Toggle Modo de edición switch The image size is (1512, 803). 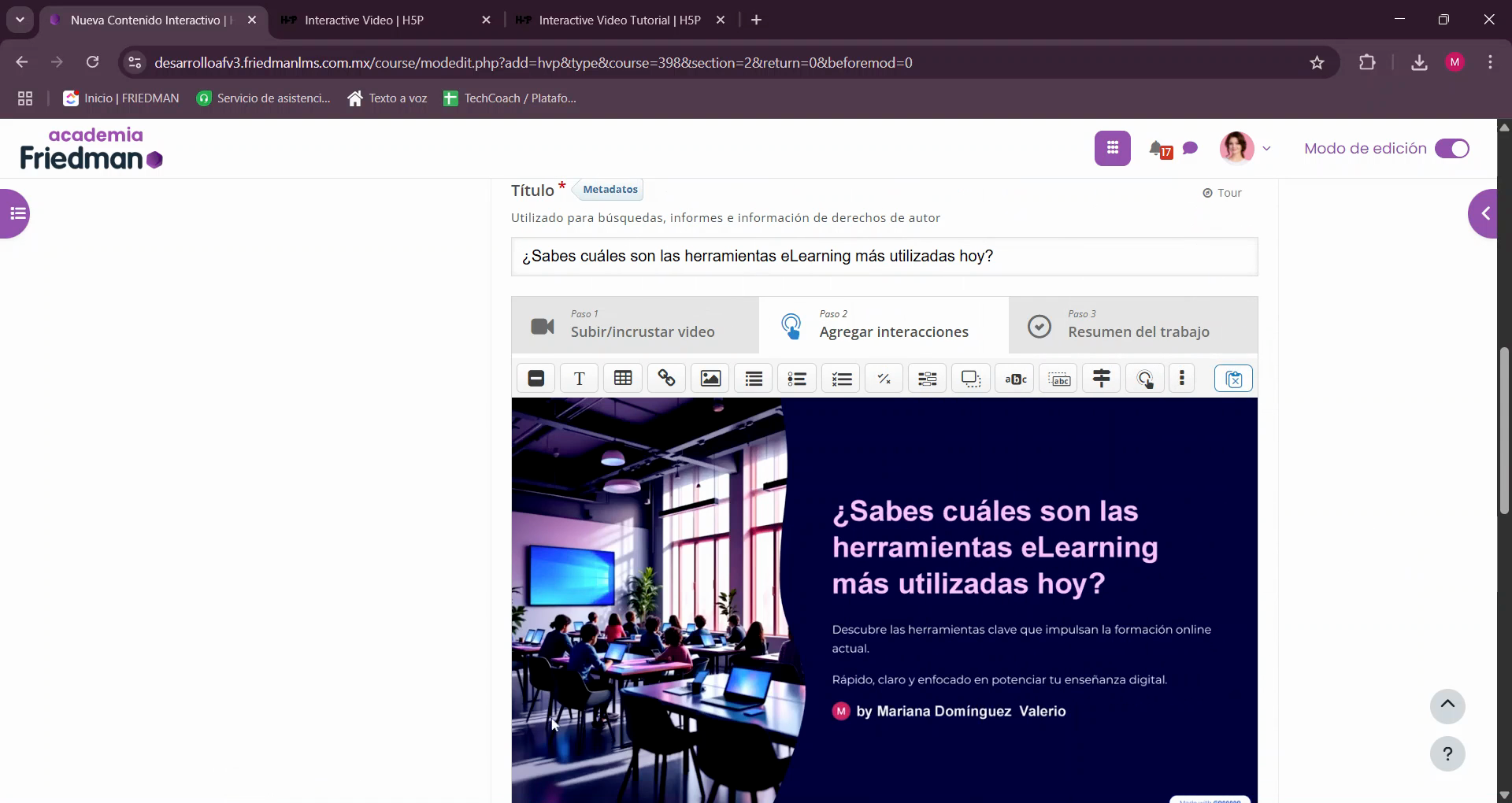(x=1451, y=149)
